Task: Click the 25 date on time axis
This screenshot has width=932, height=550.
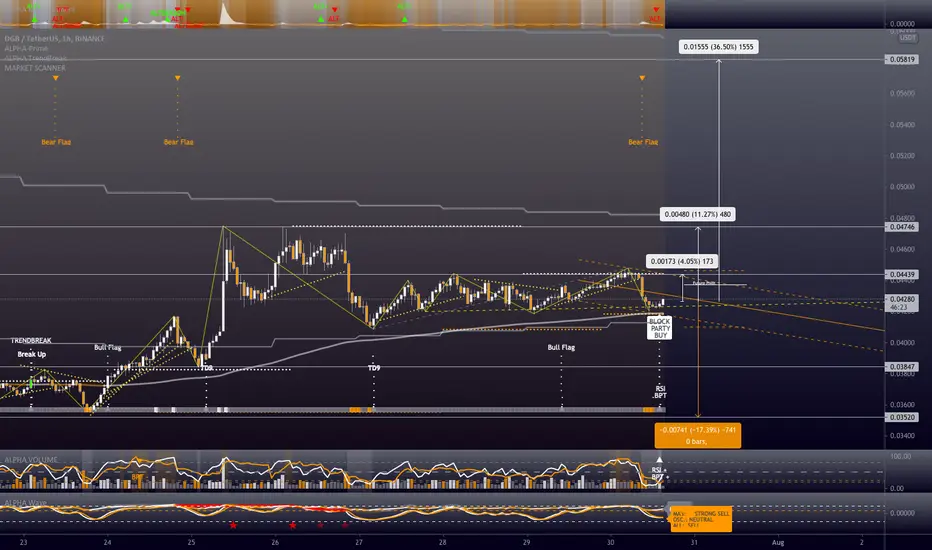Action: (191, 542)
